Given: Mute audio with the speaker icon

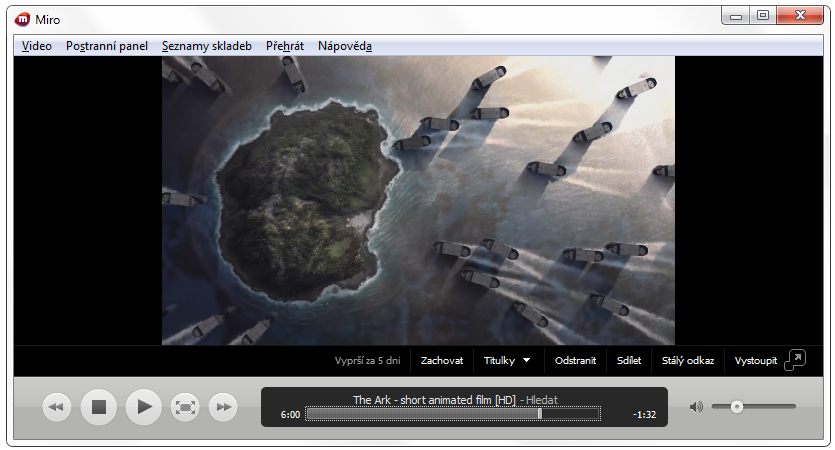Looking at the screenshot, I should coord(696,407).
